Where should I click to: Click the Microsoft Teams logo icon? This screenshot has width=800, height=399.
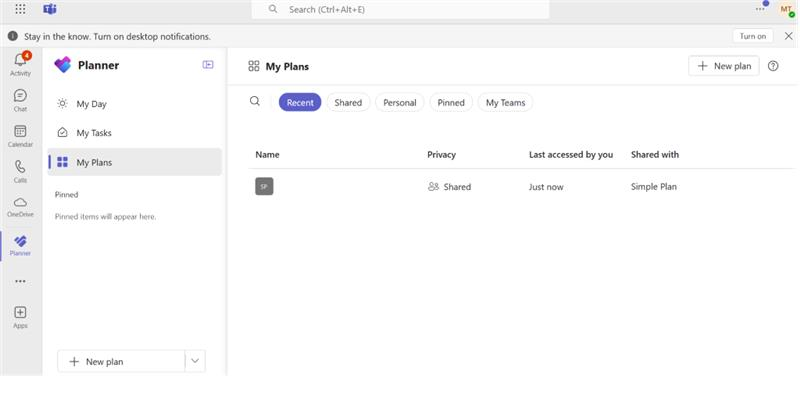click(50, 9)
